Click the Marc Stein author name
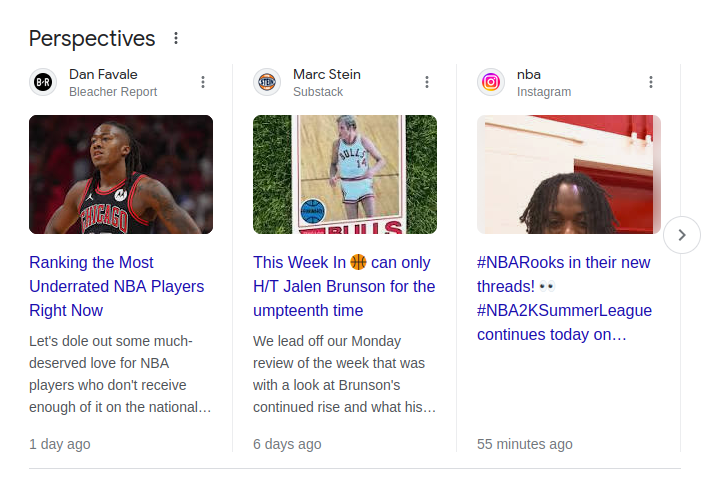The width and height of the screenshot is (711, 493). (x=327, y=74)
